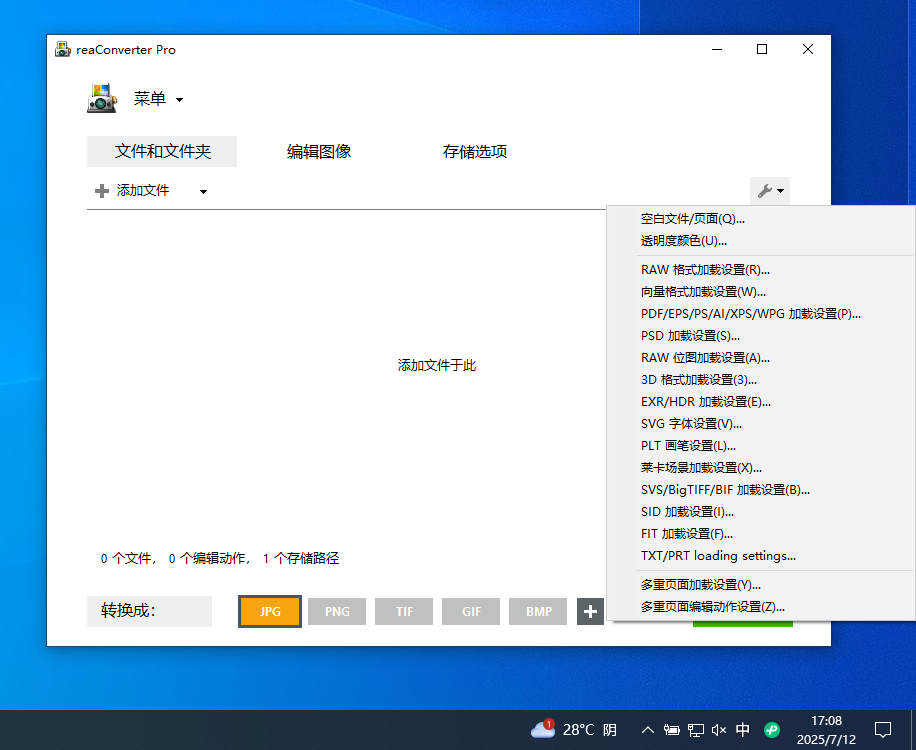The height and width of the screenshot is (750, 916).
Task: Select PNG output format button
Action: click(x=337, y=612)
